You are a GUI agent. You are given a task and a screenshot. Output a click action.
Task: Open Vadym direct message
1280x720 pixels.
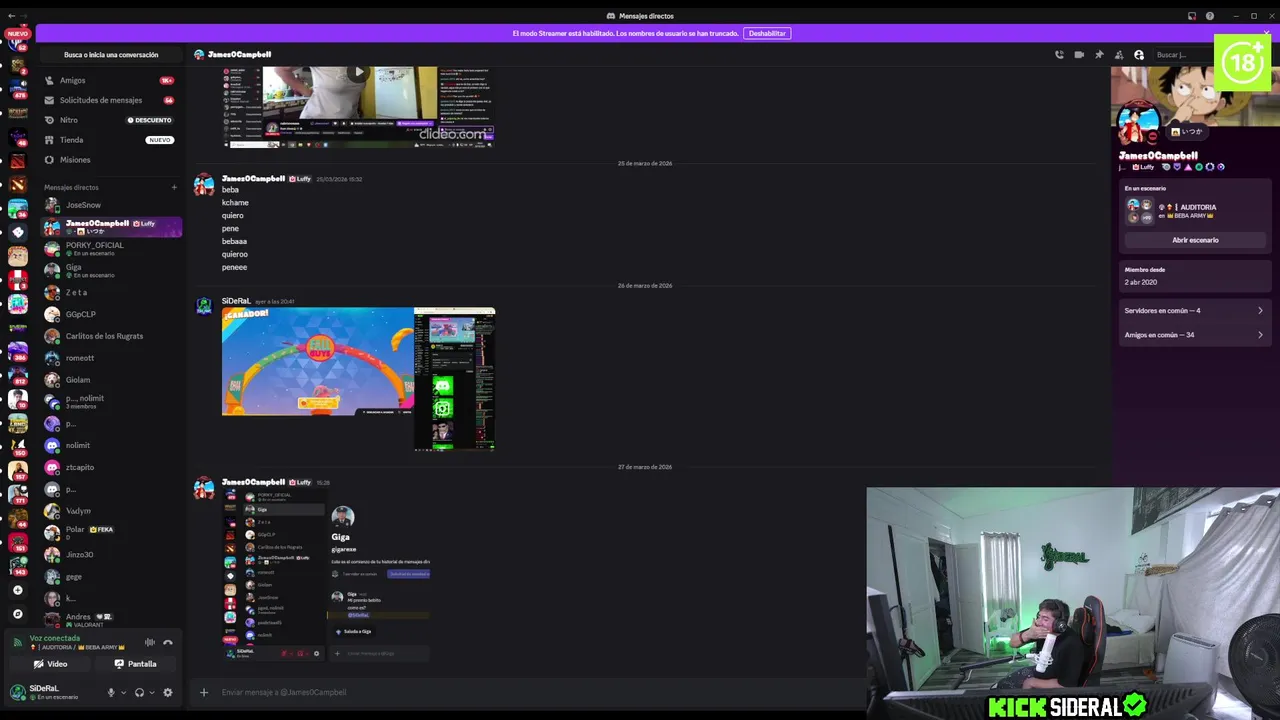(110, 511)
